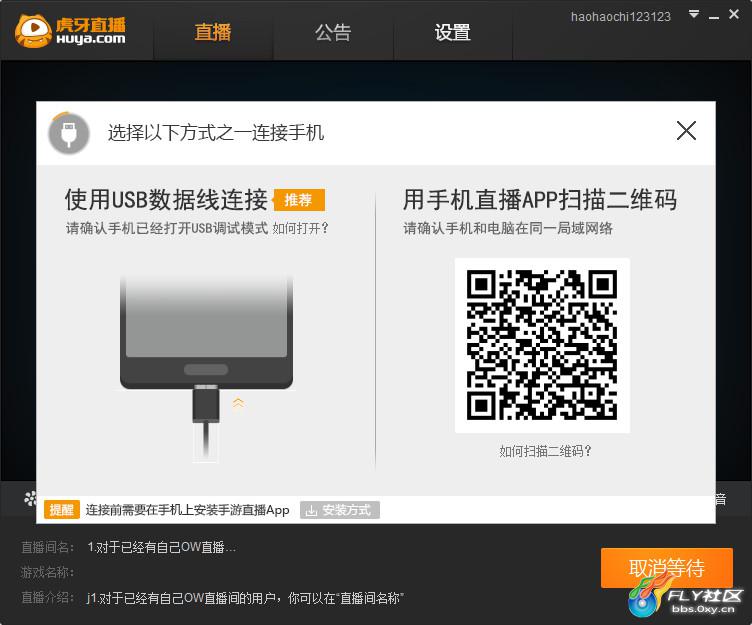Viewport: 752px width, 625px height.
Task: Click the 游戏名称 field label
Action: tap(47, 572)
